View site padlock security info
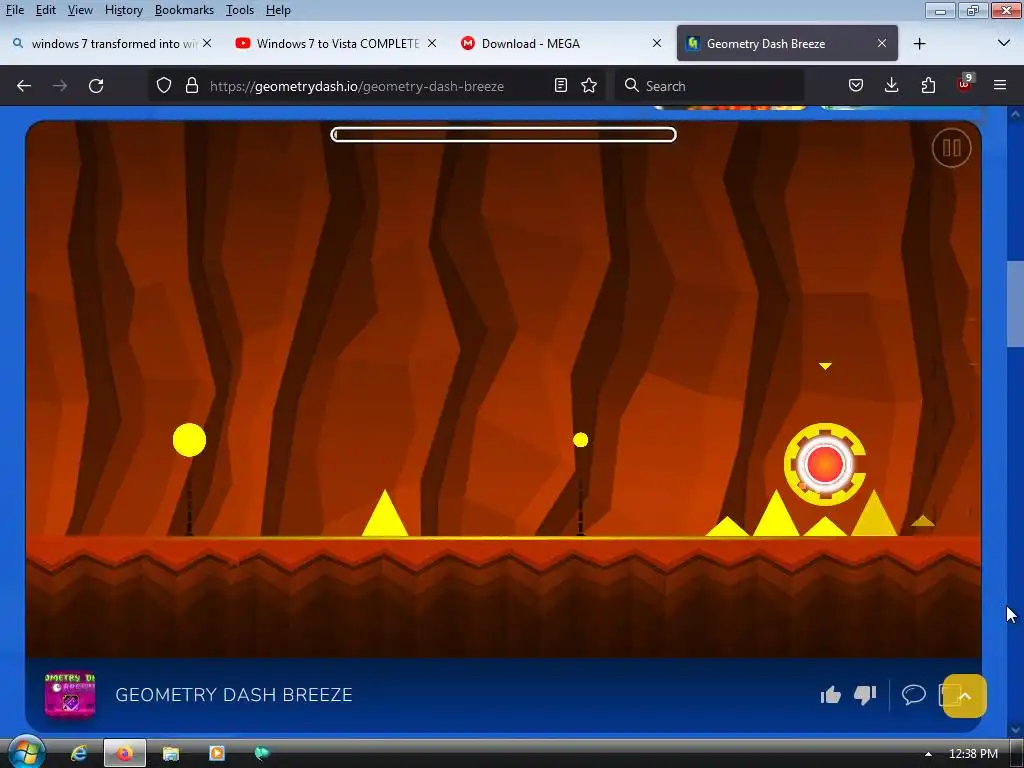The image size is (1024, 768). [191, 86]
